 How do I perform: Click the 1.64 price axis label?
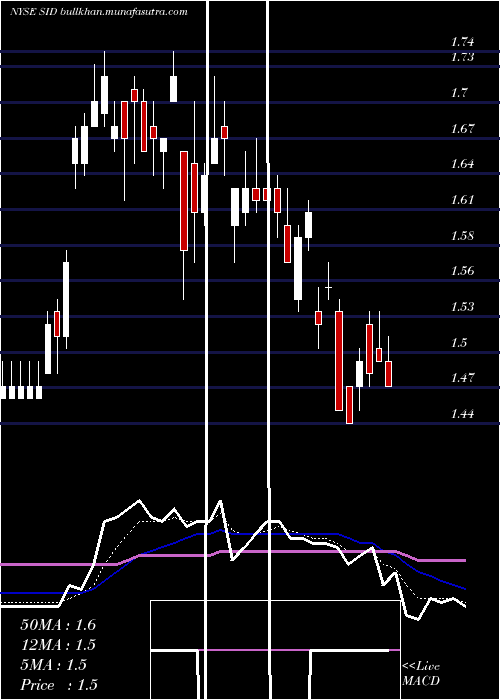[x=462, y=164]
